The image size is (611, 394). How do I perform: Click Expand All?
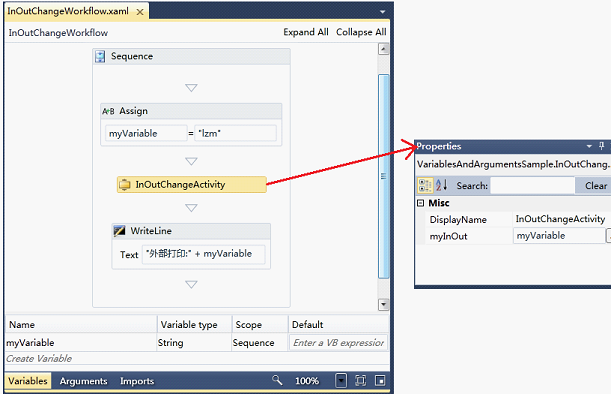coord(306,32)
